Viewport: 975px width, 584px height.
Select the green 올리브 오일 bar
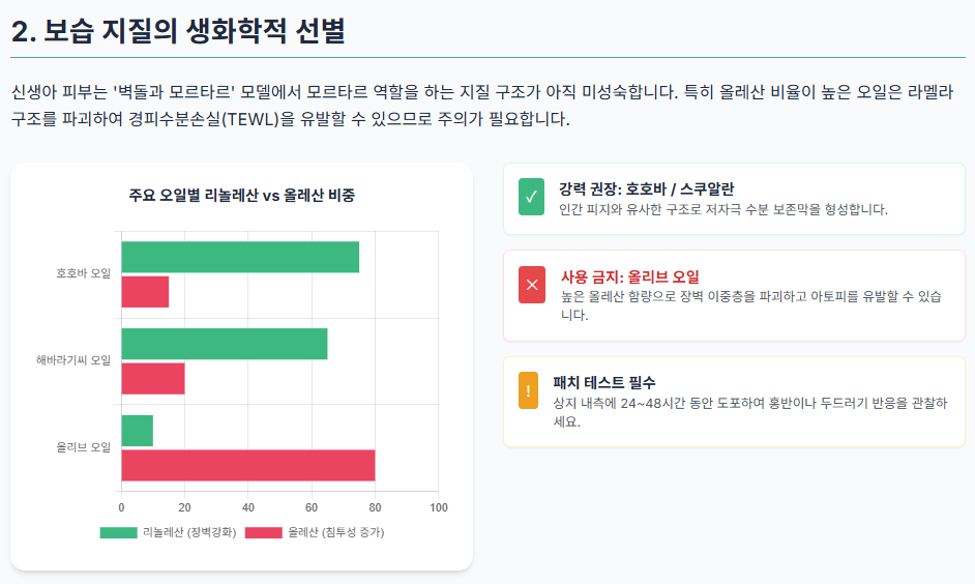point(137,430)
